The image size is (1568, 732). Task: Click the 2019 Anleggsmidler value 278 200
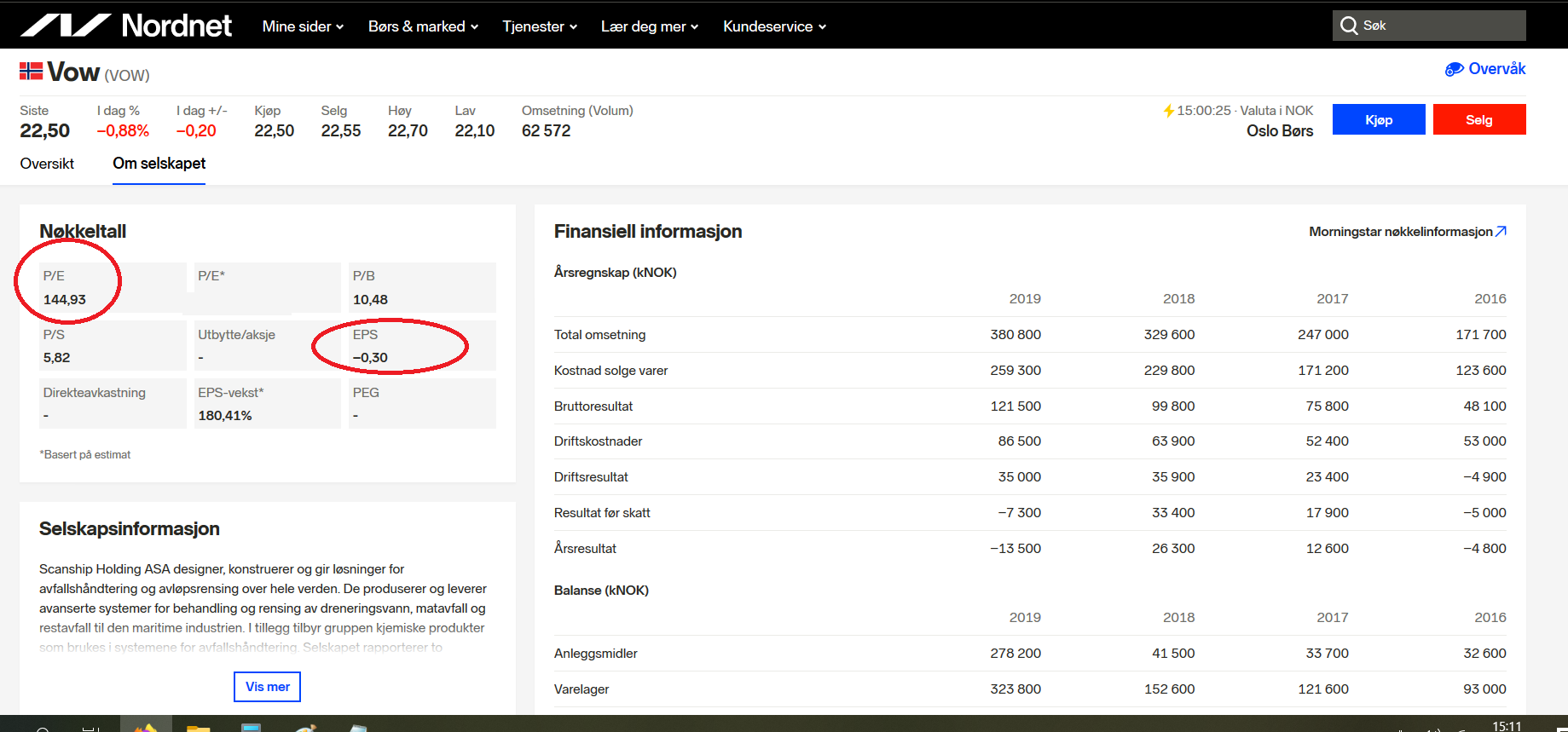tap(1015, 654)
